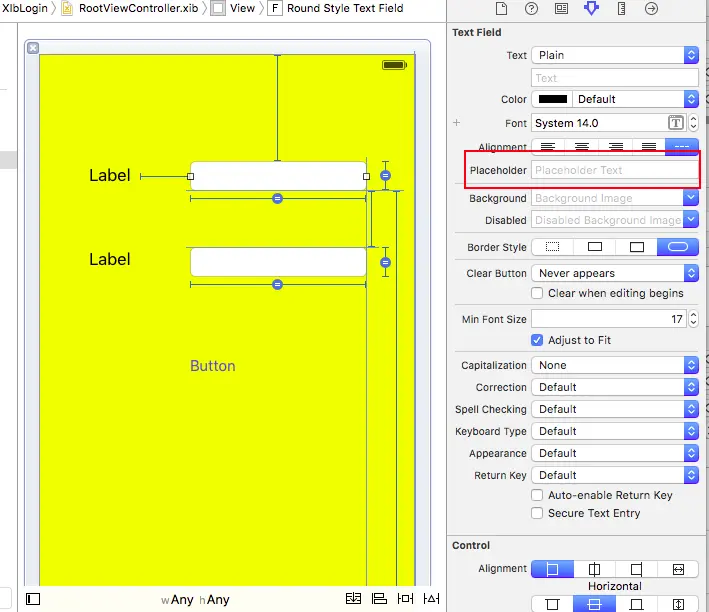709x612 pixels.
Task: Select the Button on the canvas
Action: [x=213, y=365]
